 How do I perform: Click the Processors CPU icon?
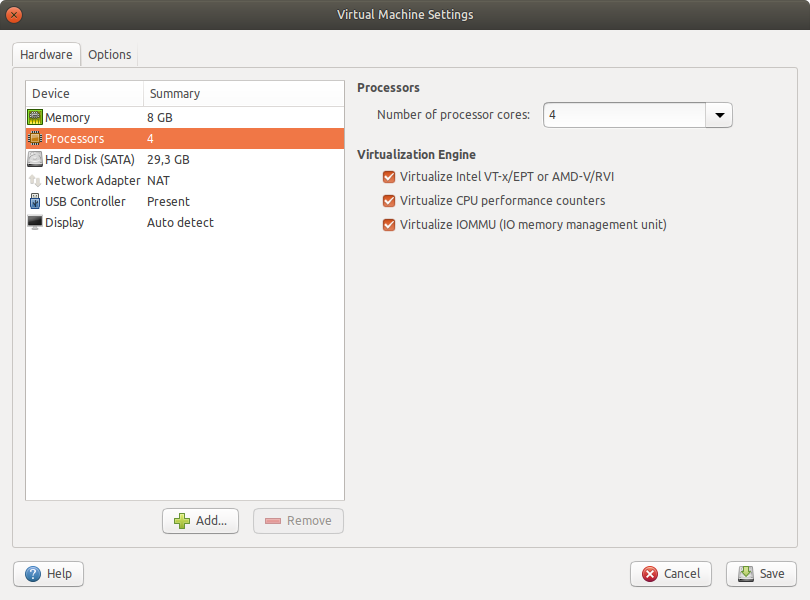(x=35, y=139)
